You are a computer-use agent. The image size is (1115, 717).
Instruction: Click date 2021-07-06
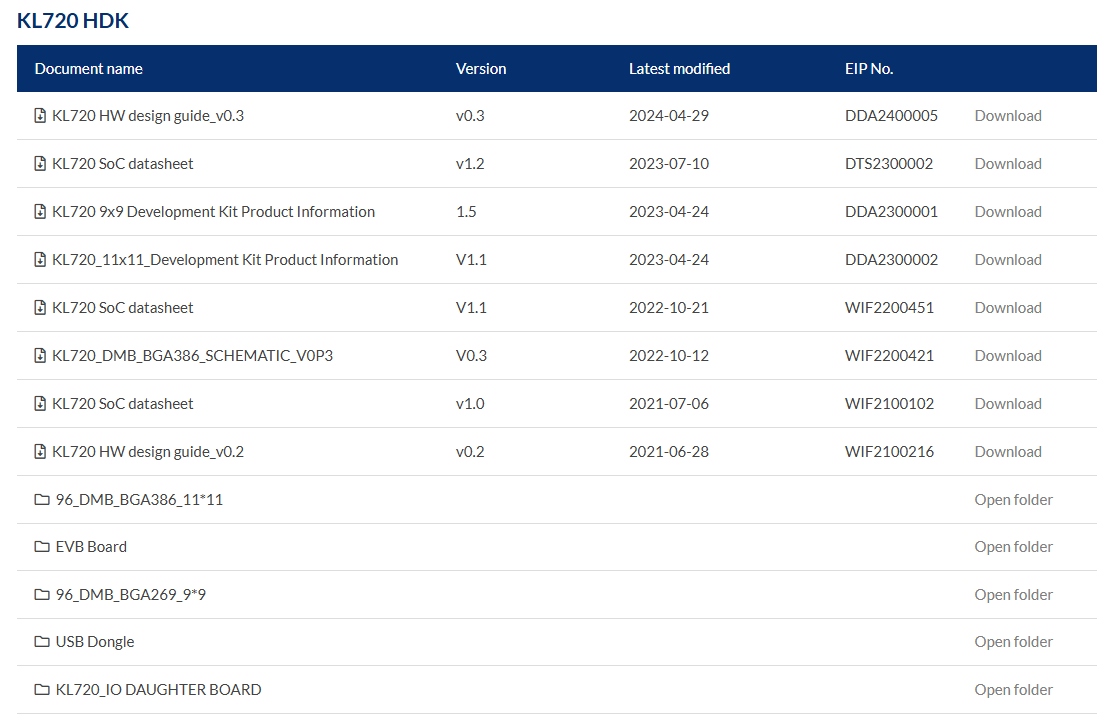click(668, 403)
